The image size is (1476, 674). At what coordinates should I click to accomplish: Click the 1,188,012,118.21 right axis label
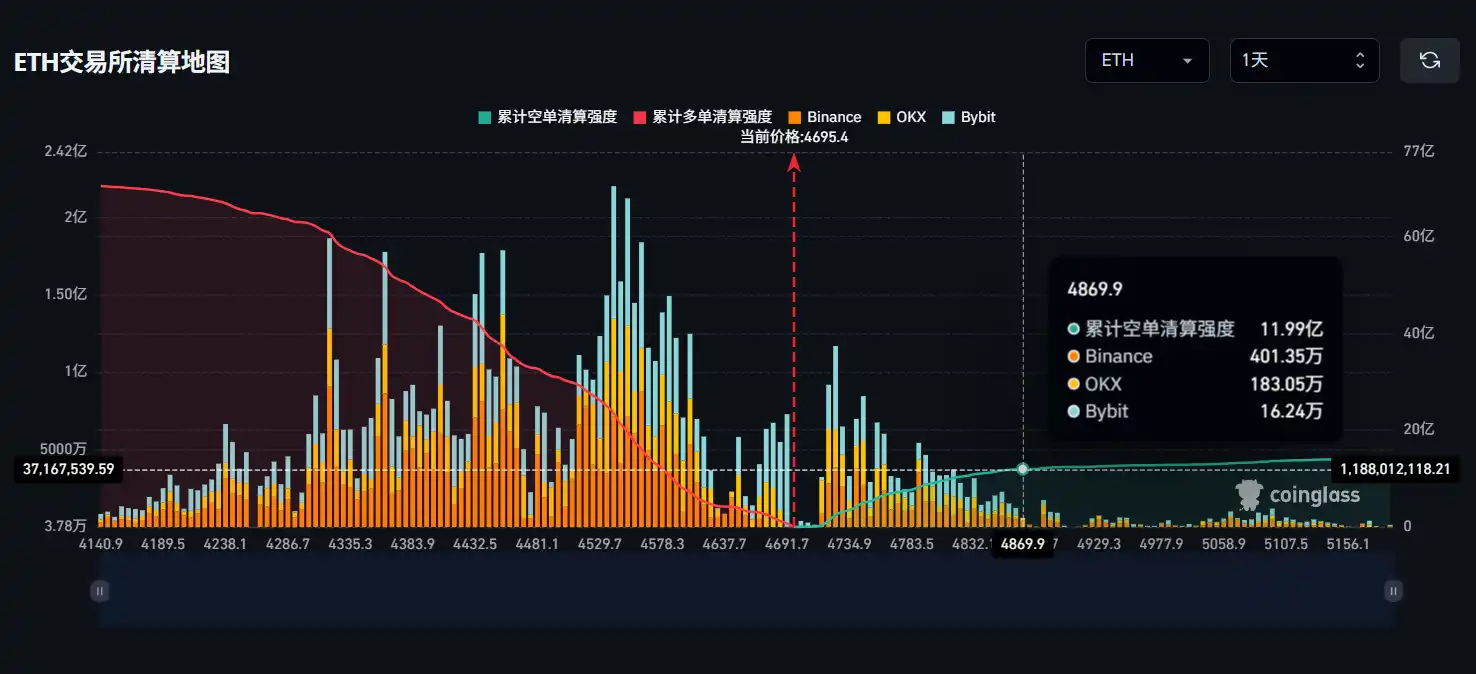point(1395,468)
